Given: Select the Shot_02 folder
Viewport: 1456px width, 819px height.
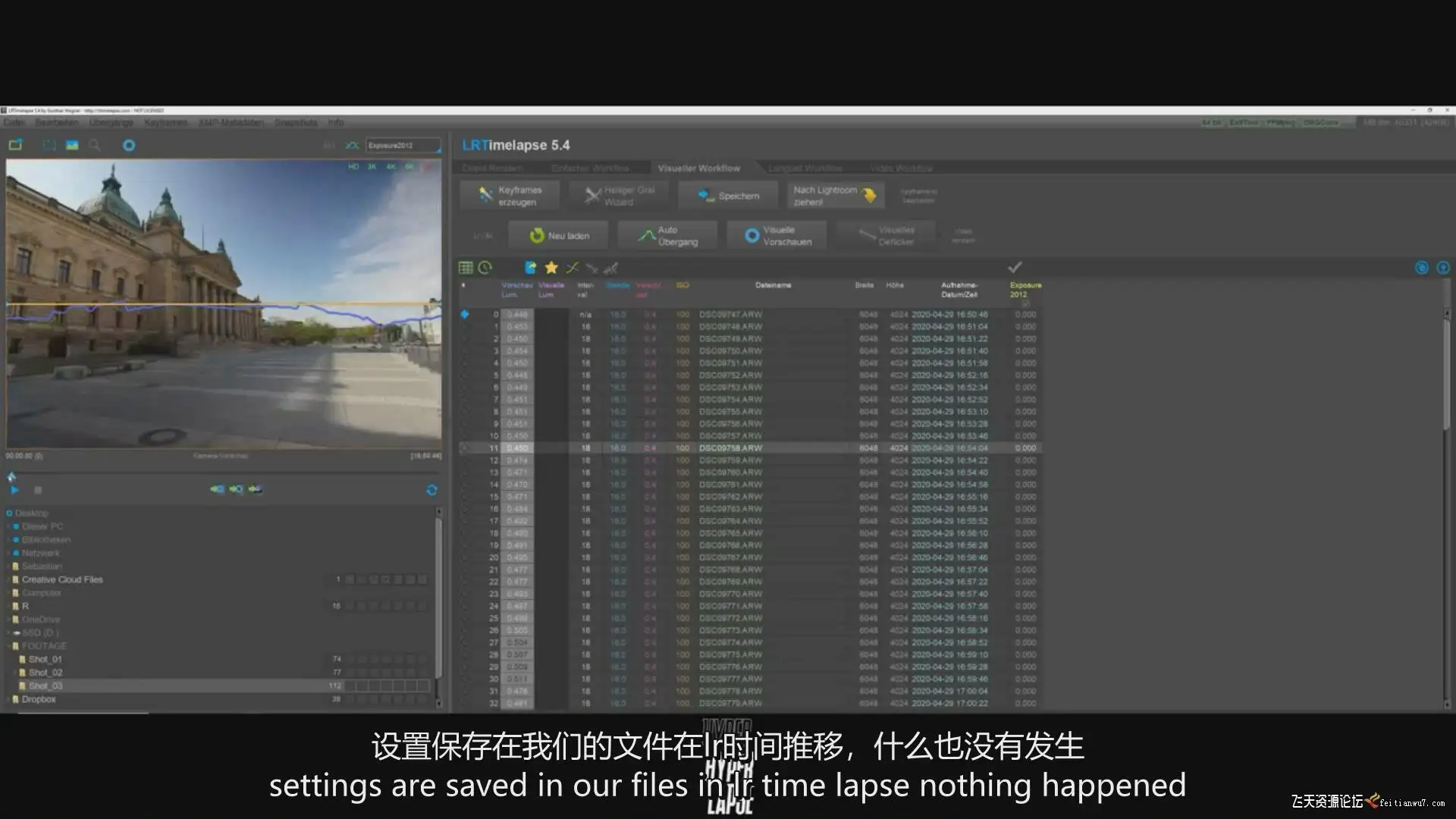Looking at the screenshot, I should click(45, 673).
